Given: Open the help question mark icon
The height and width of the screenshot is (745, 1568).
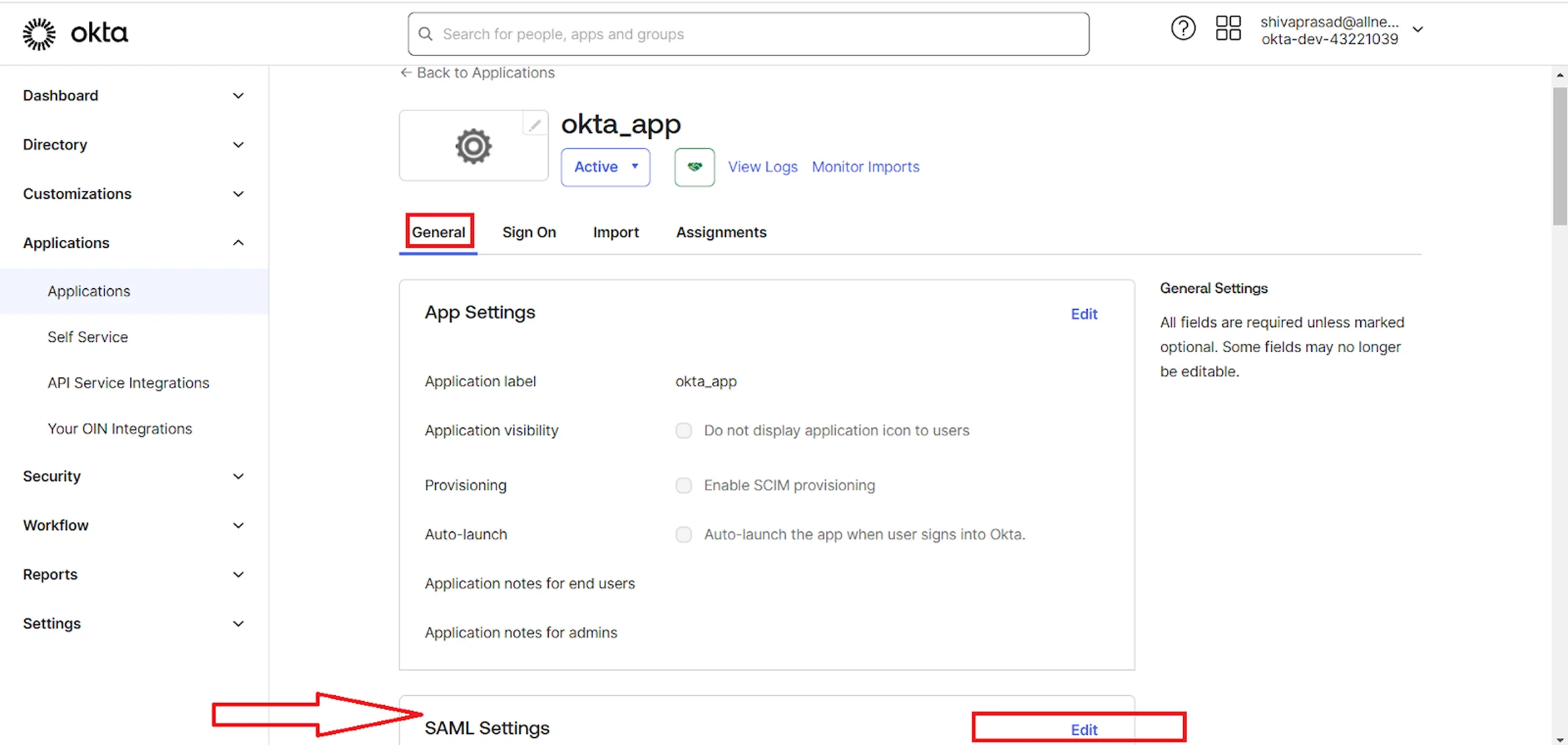Looking at the screenshot, I should click(x=1183, y=29).
